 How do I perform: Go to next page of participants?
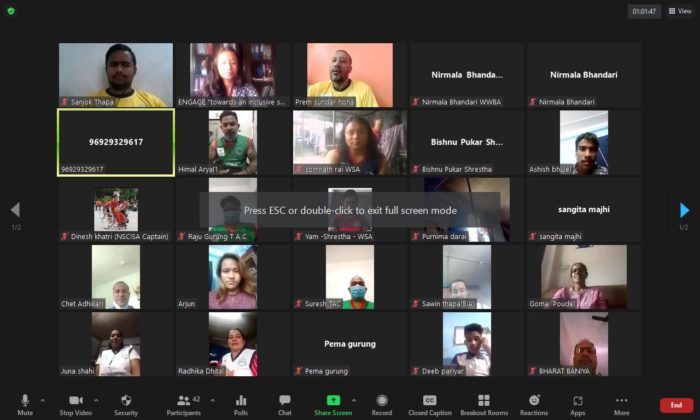[x=684, y=210]
